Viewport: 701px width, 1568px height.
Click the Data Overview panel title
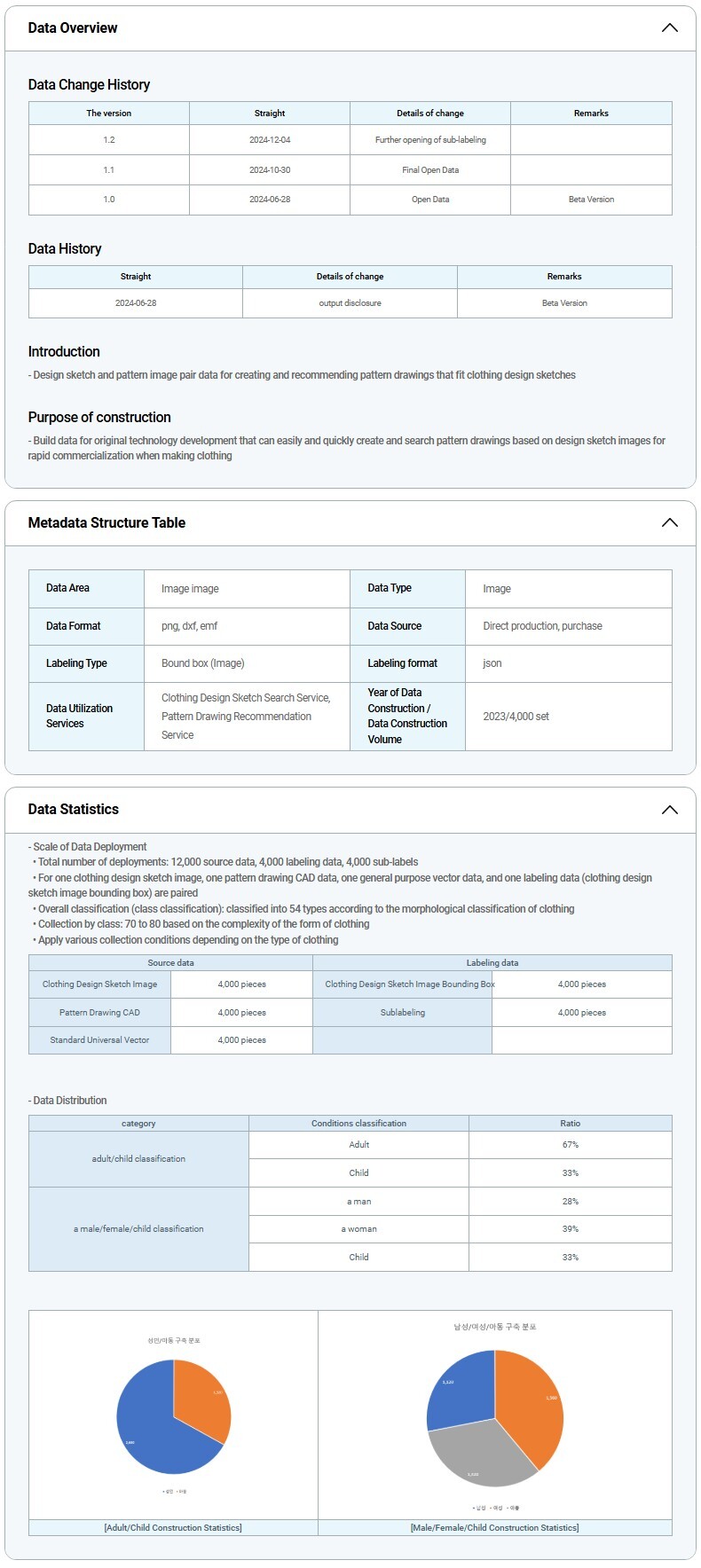pos(73,28)
